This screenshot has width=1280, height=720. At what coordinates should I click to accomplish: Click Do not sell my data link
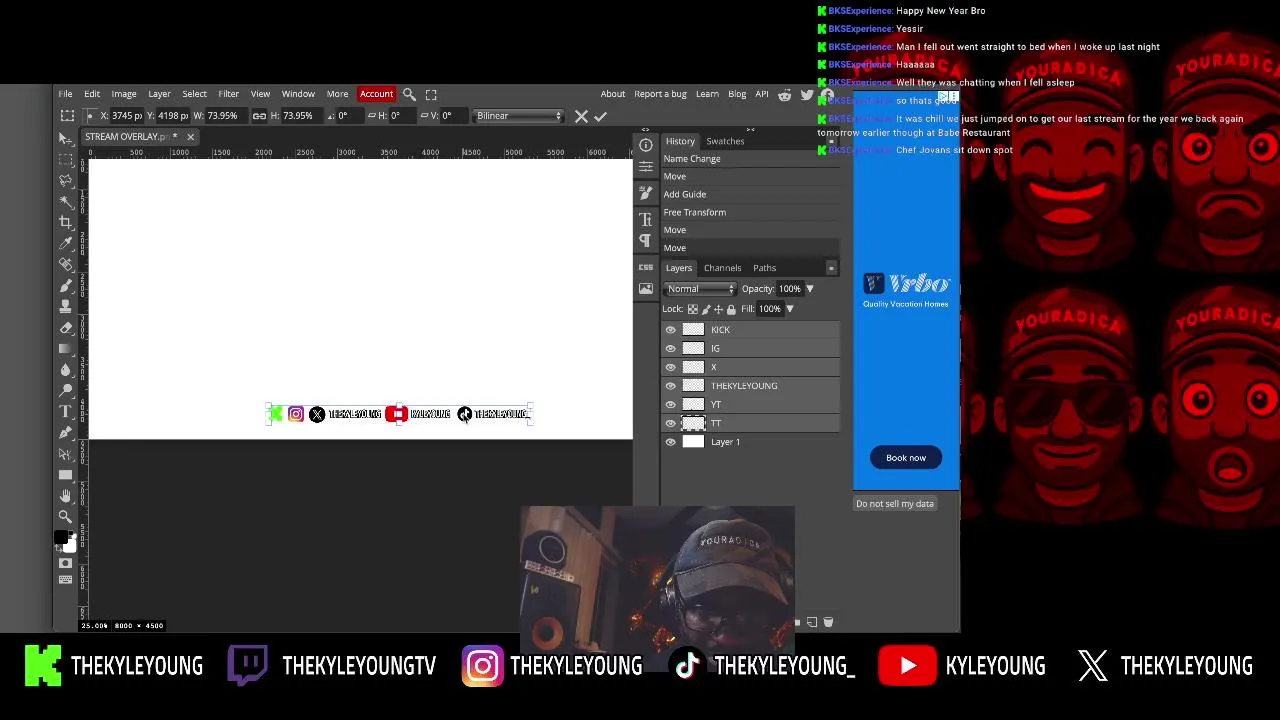pyautogui.click(x=895, y=504)
